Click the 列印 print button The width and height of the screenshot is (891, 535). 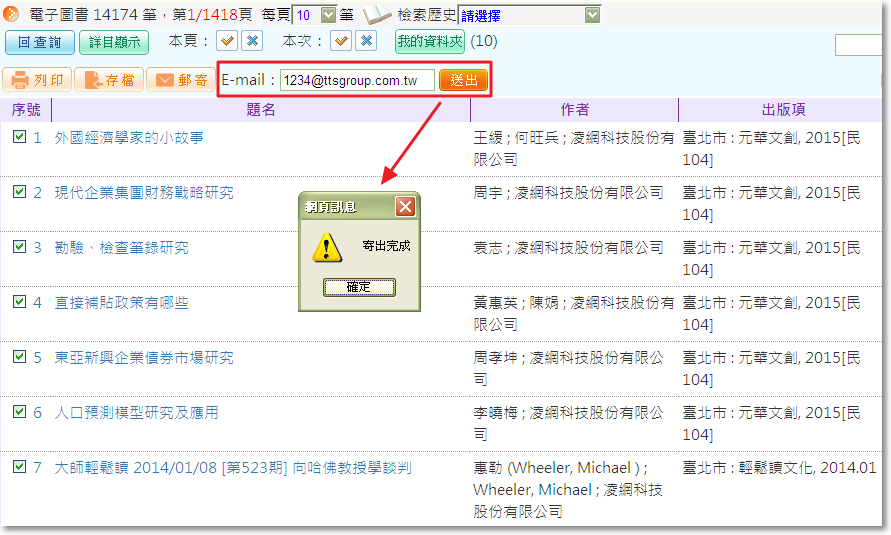tap(37, 81)
